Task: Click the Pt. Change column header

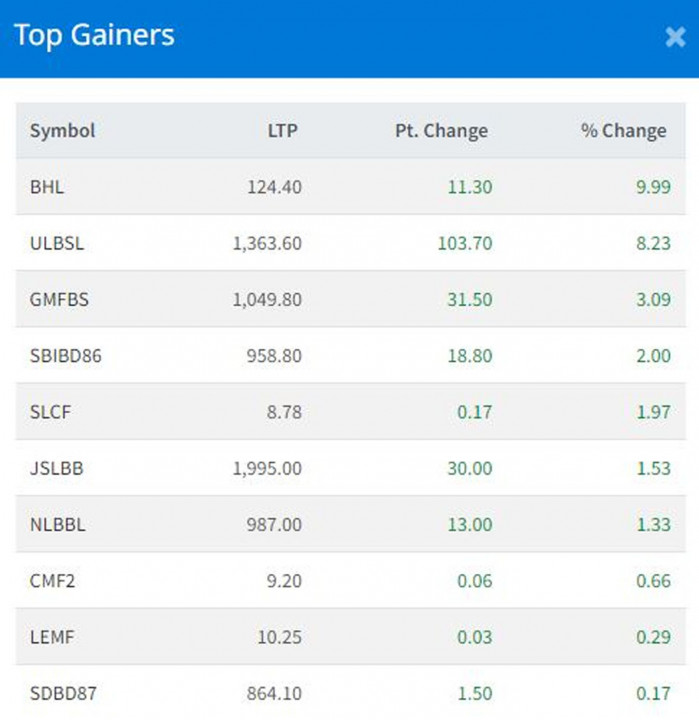Action: [441, 131]
